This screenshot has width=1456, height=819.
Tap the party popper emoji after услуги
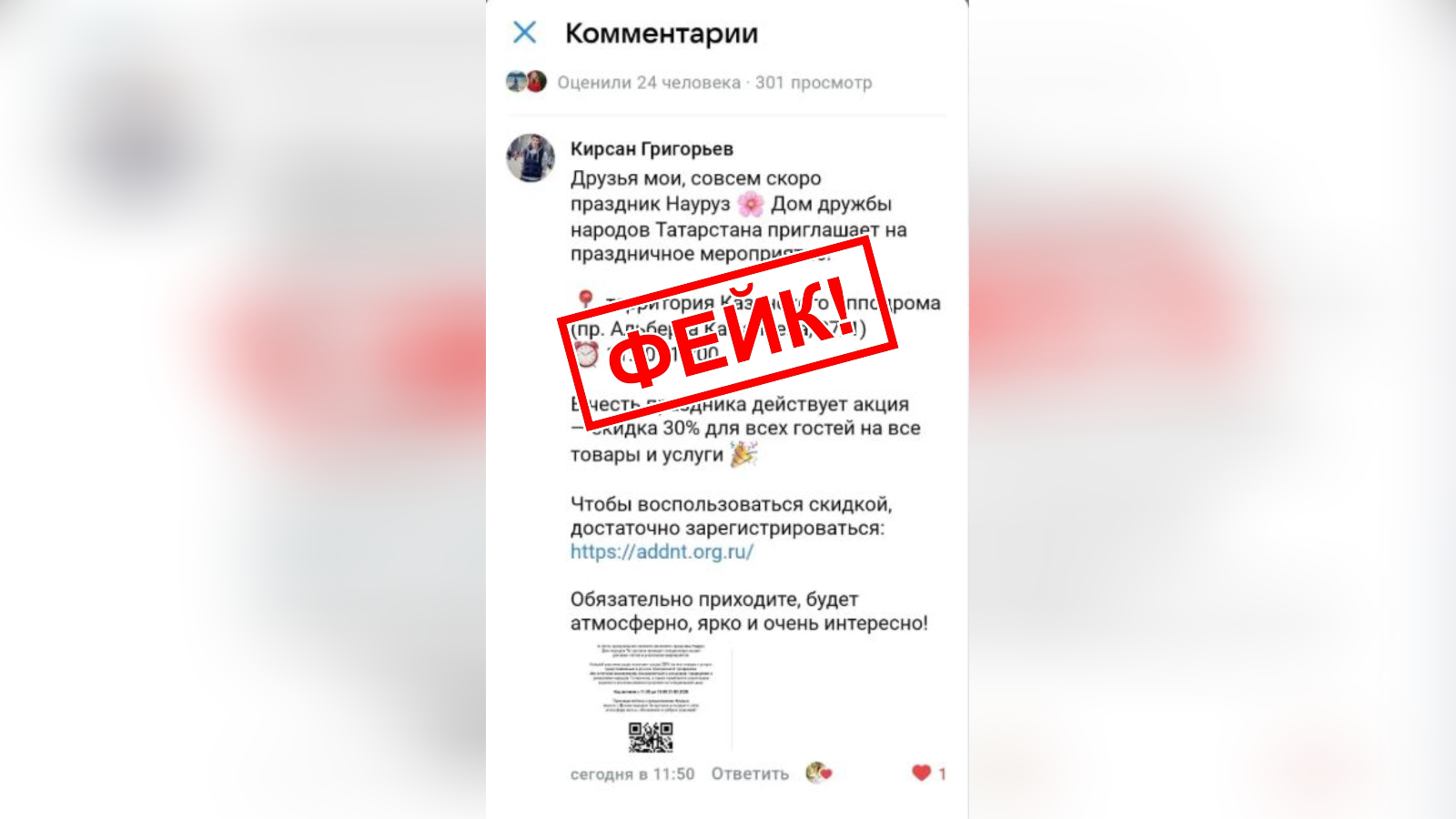(743, 453)
